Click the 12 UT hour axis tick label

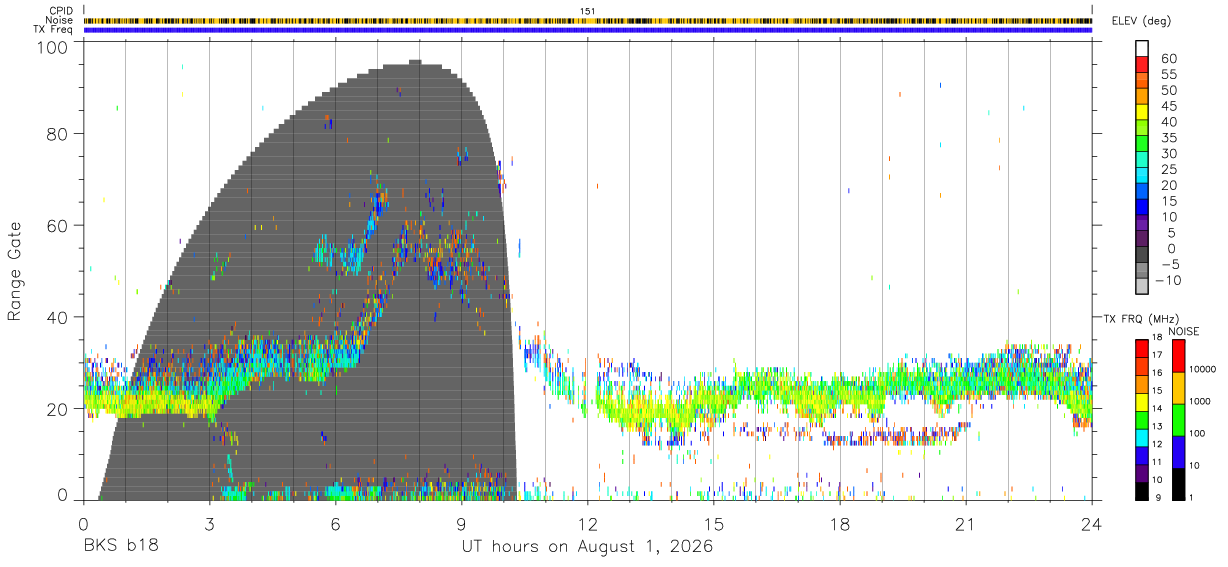[588, 524]
